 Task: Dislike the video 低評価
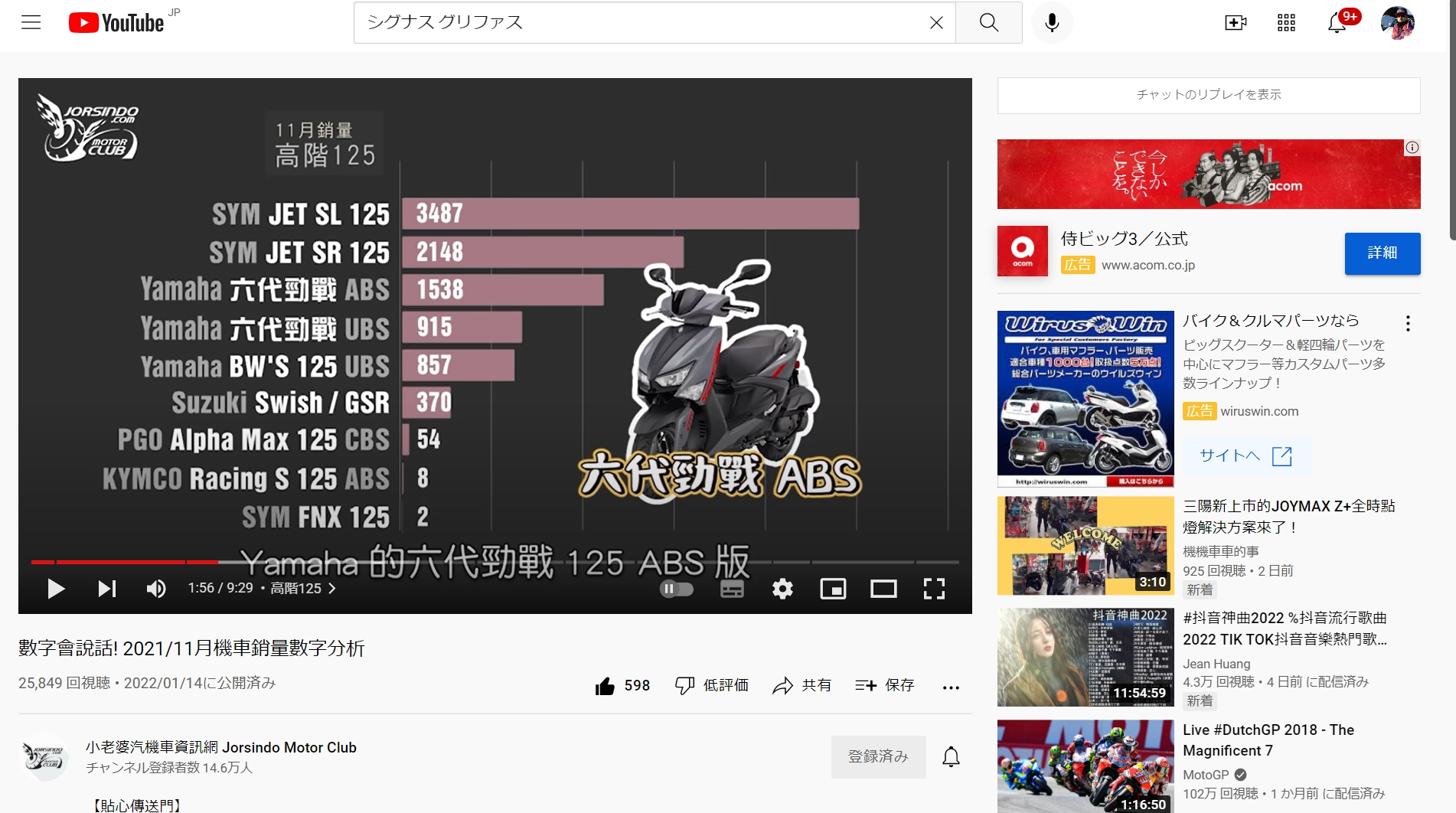pos(711,685)
